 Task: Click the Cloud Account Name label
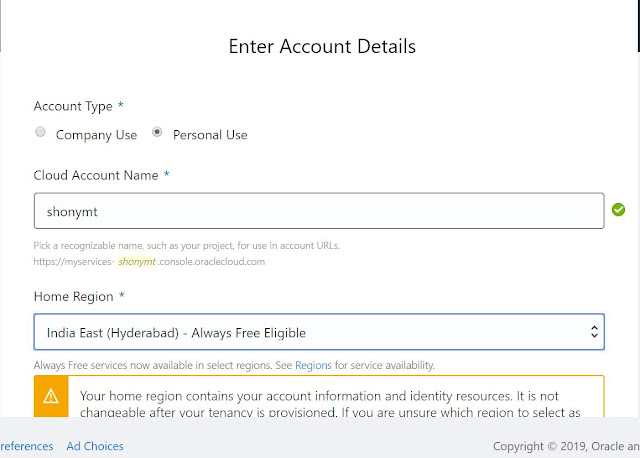pyautogui.click(x=96, y=175)
